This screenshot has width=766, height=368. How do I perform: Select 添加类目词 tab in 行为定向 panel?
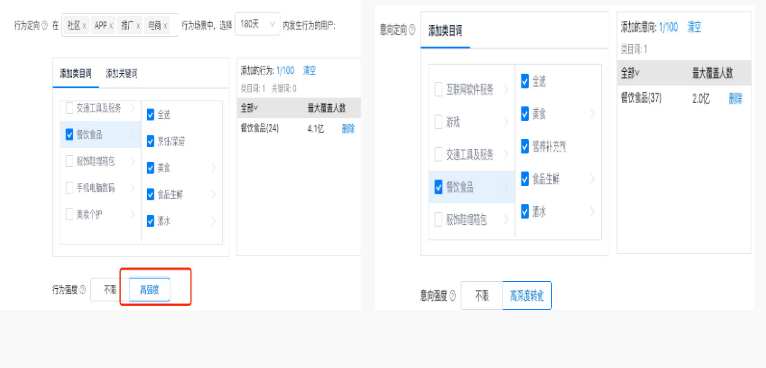click(75, 74)
